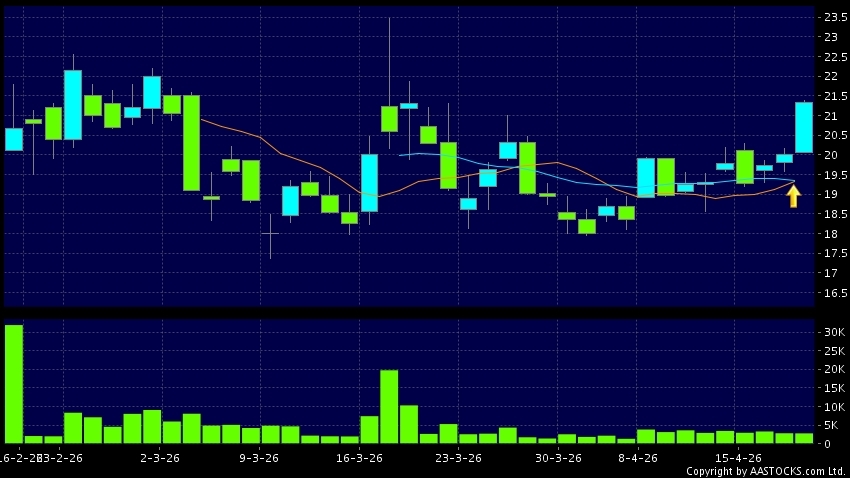Select the 16-3-26 date on time axis

click(x=359, y=458)
